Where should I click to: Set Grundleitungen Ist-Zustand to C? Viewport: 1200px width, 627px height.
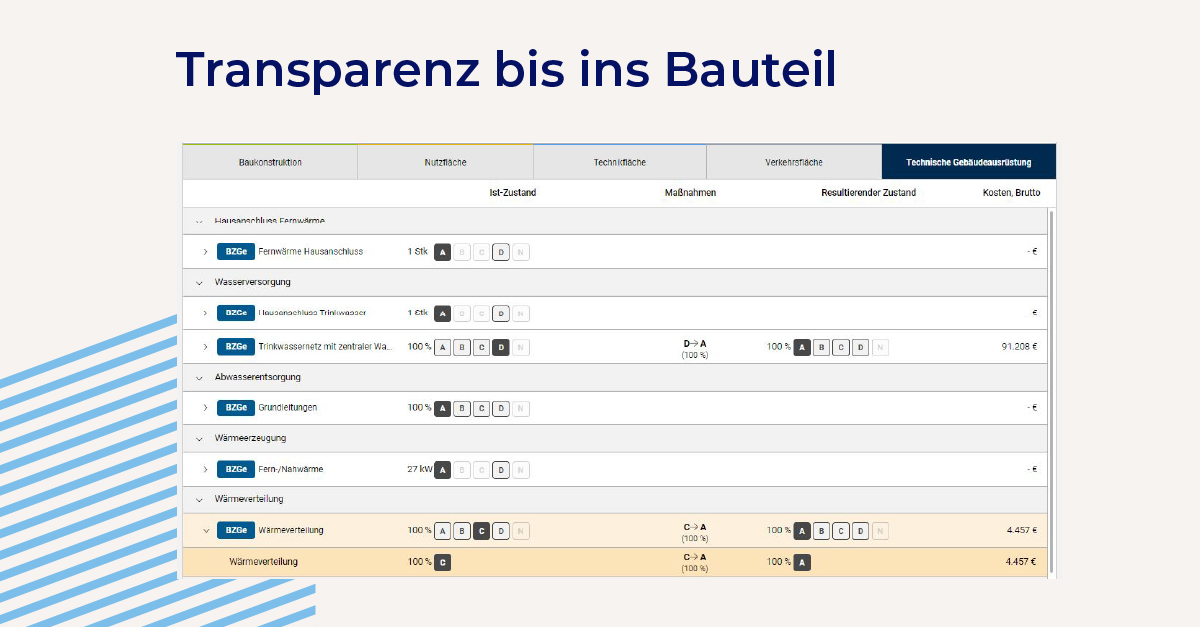pos(481,408)
